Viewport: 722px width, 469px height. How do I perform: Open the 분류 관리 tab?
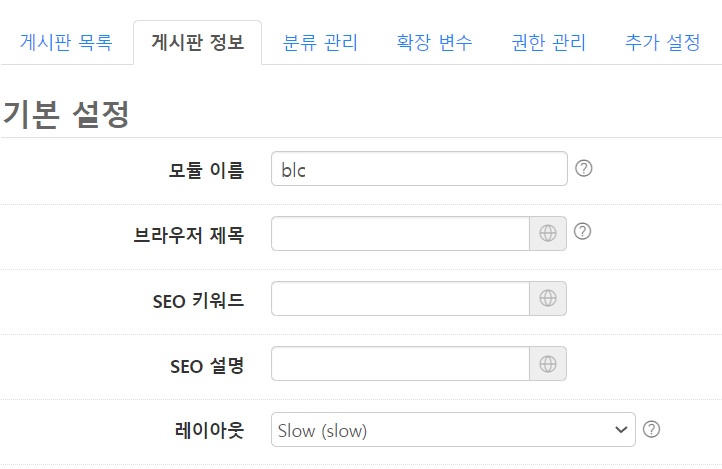coord(320,43)
